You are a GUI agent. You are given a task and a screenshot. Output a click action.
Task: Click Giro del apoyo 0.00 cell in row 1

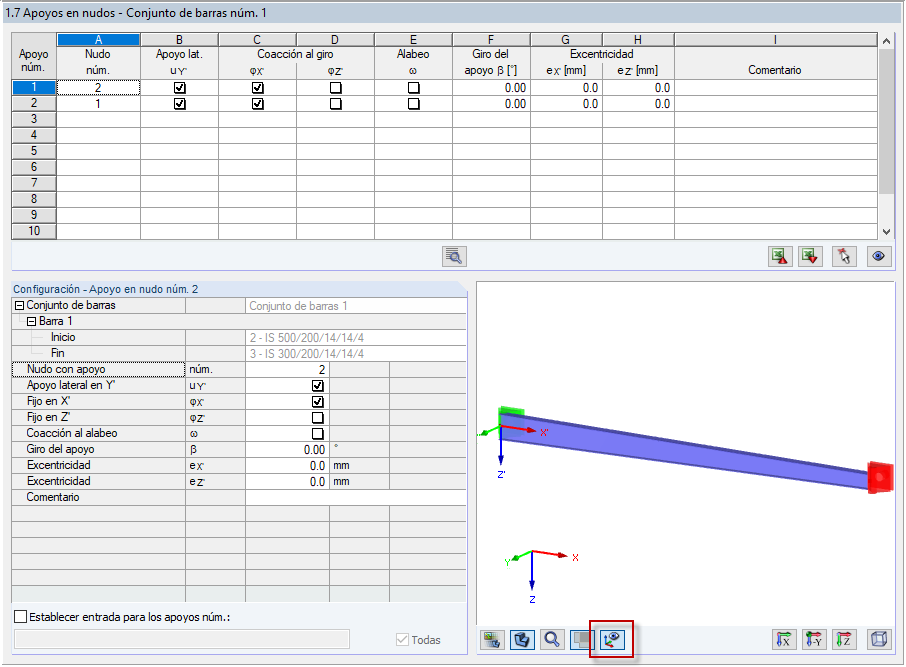coord(491,88)
